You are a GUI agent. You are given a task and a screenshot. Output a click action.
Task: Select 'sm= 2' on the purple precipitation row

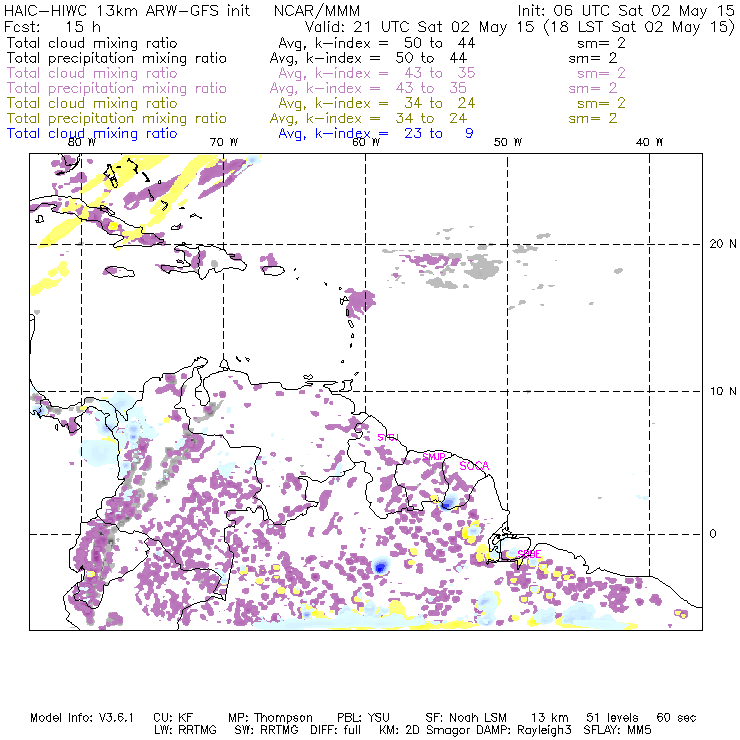[x=593, y=88]
